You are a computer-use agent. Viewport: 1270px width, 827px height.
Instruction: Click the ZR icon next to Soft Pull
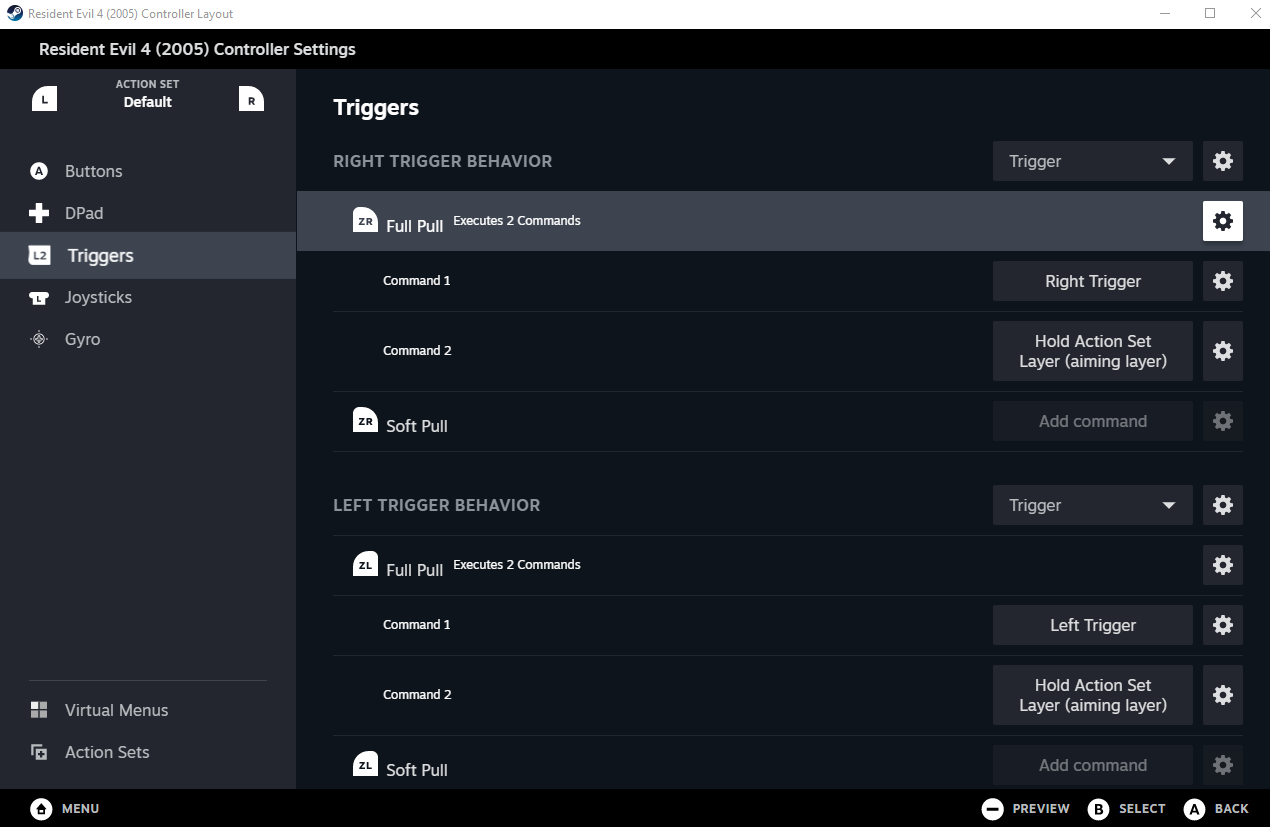point(365,420)
